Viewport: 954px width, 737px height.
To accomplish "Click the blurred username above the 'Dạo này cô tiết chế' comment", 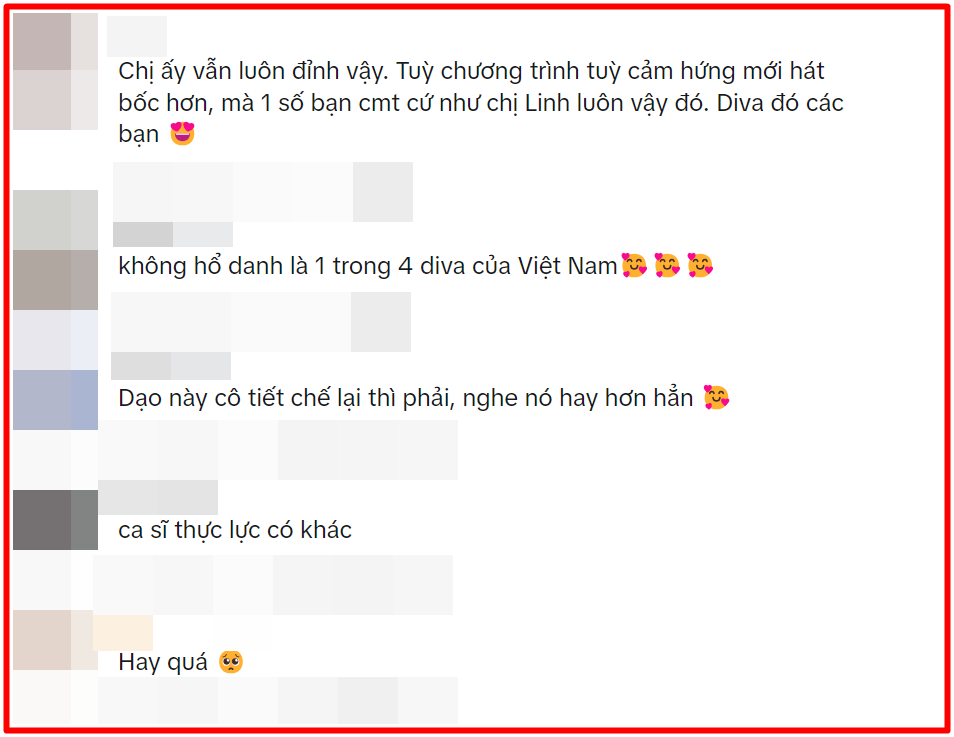I will 261,322.
